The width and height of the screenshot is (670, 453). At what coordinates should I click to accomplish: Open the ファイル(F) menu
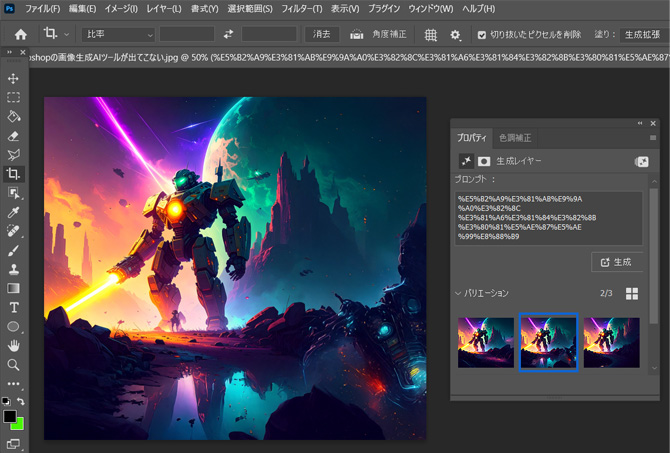point(43,9)
